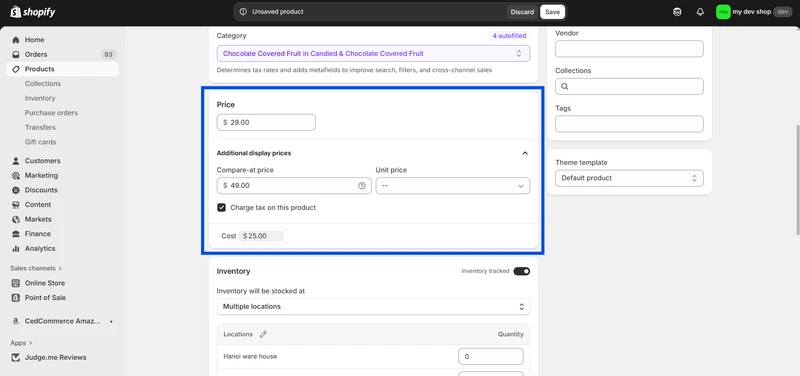Open the Home icon in sidebar
This screenshot has height=376, width=800.
pyautogui.click(x=16, y=40)
